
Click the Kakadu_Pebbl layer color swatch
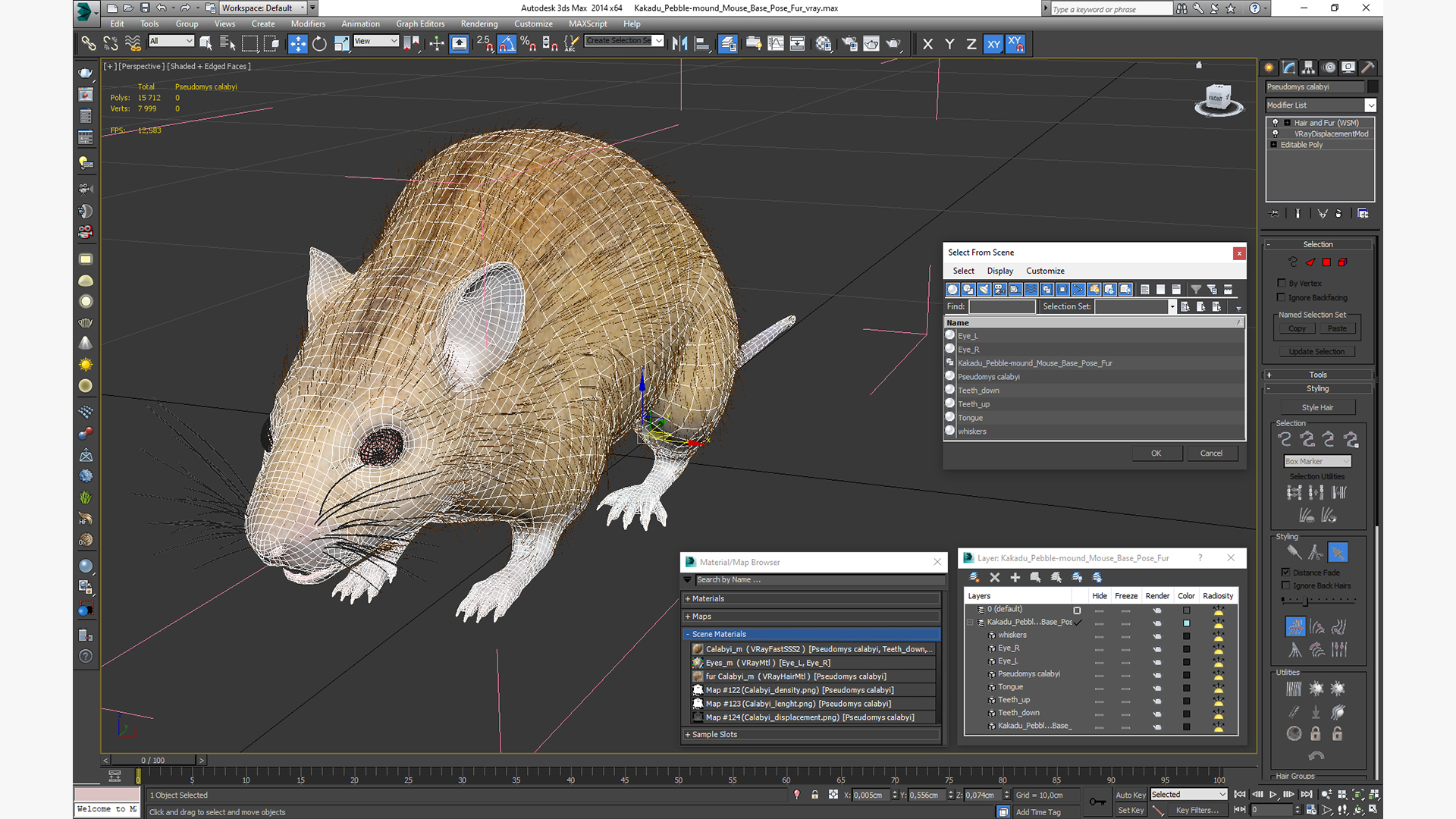coord(1187,623)
